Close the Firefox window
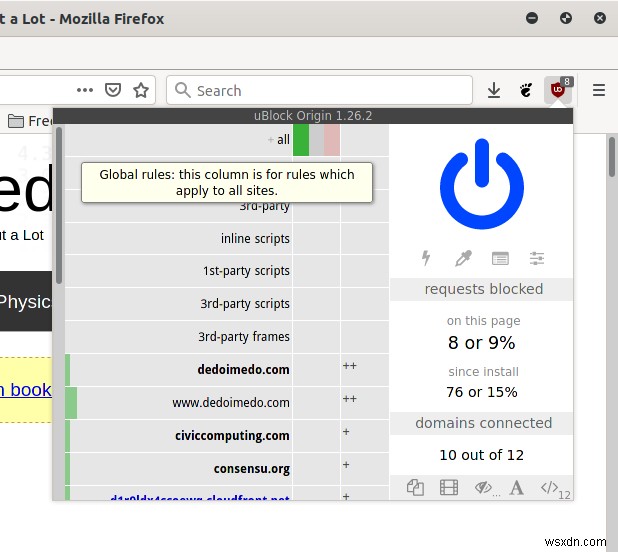This screenshot has height=552, width=618. tap(599, 18)
